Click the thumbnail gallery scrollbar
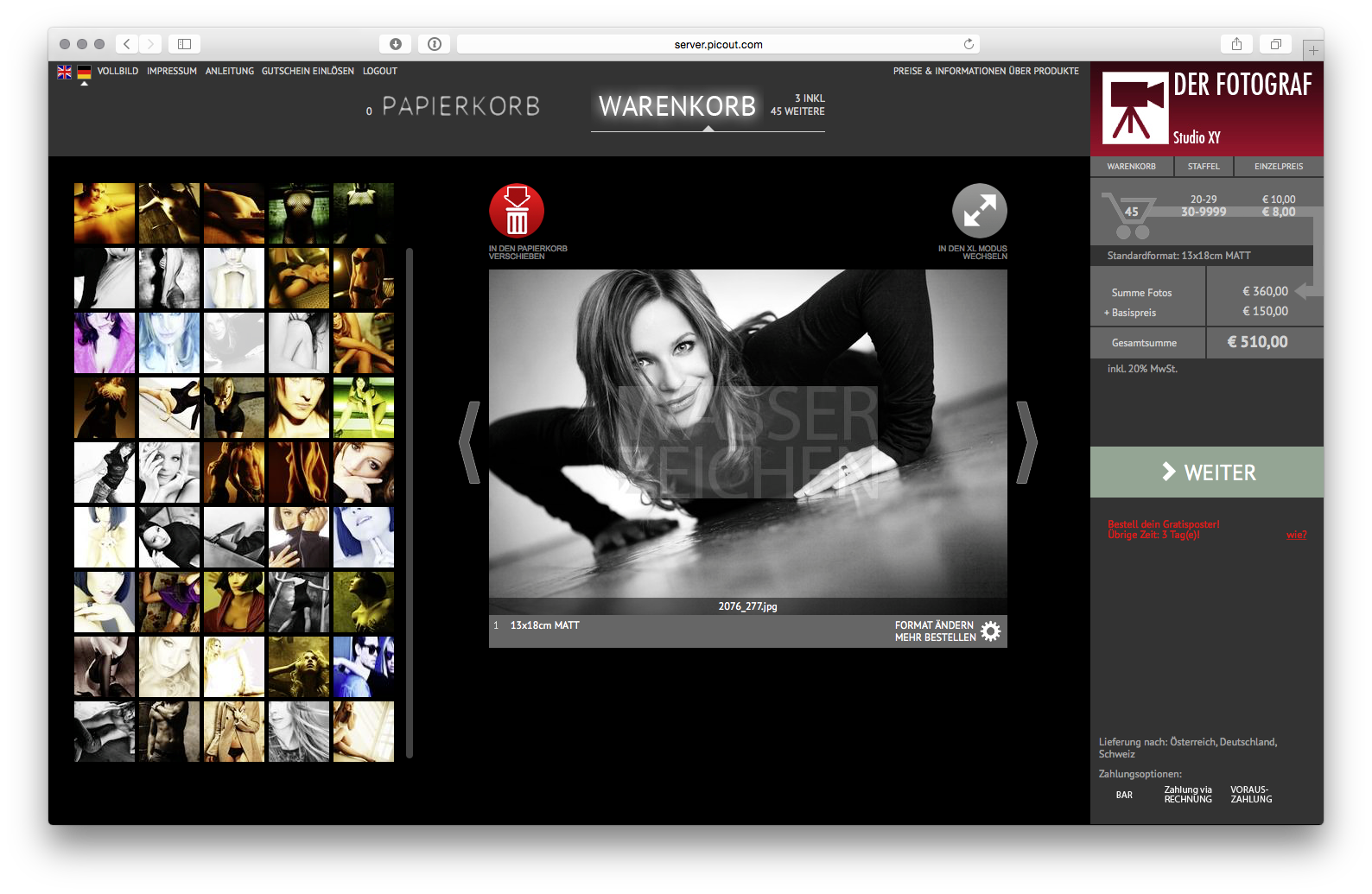 click(x=410, y=503)
